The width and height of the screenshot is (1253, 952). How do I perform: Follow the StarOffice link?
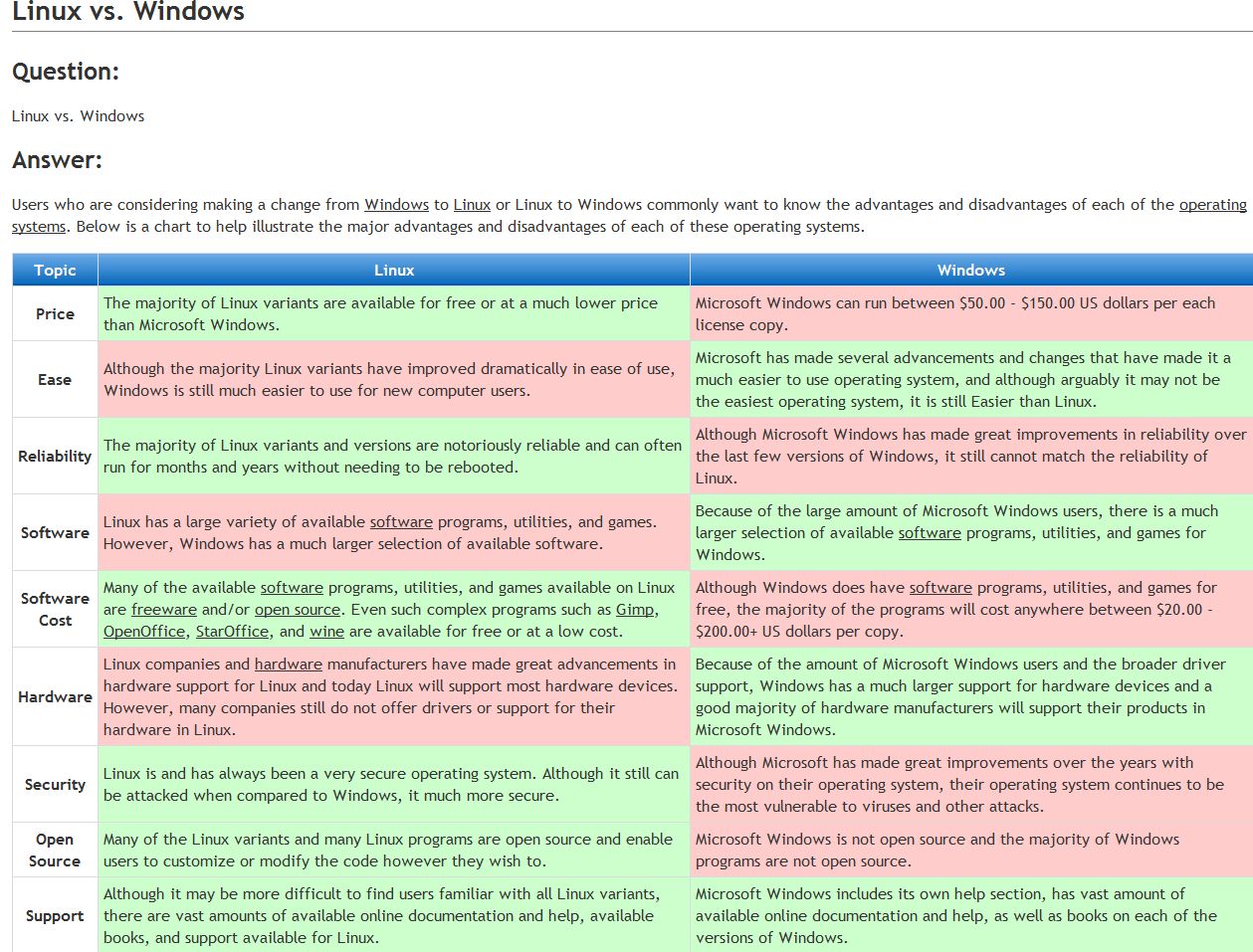point(232,632)
